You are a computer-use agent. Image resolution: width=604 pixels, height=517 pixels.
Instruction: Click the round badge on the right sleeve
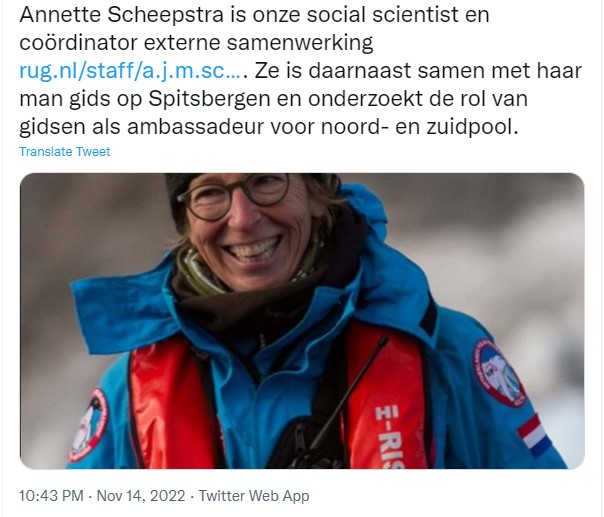tap(497, 372)
